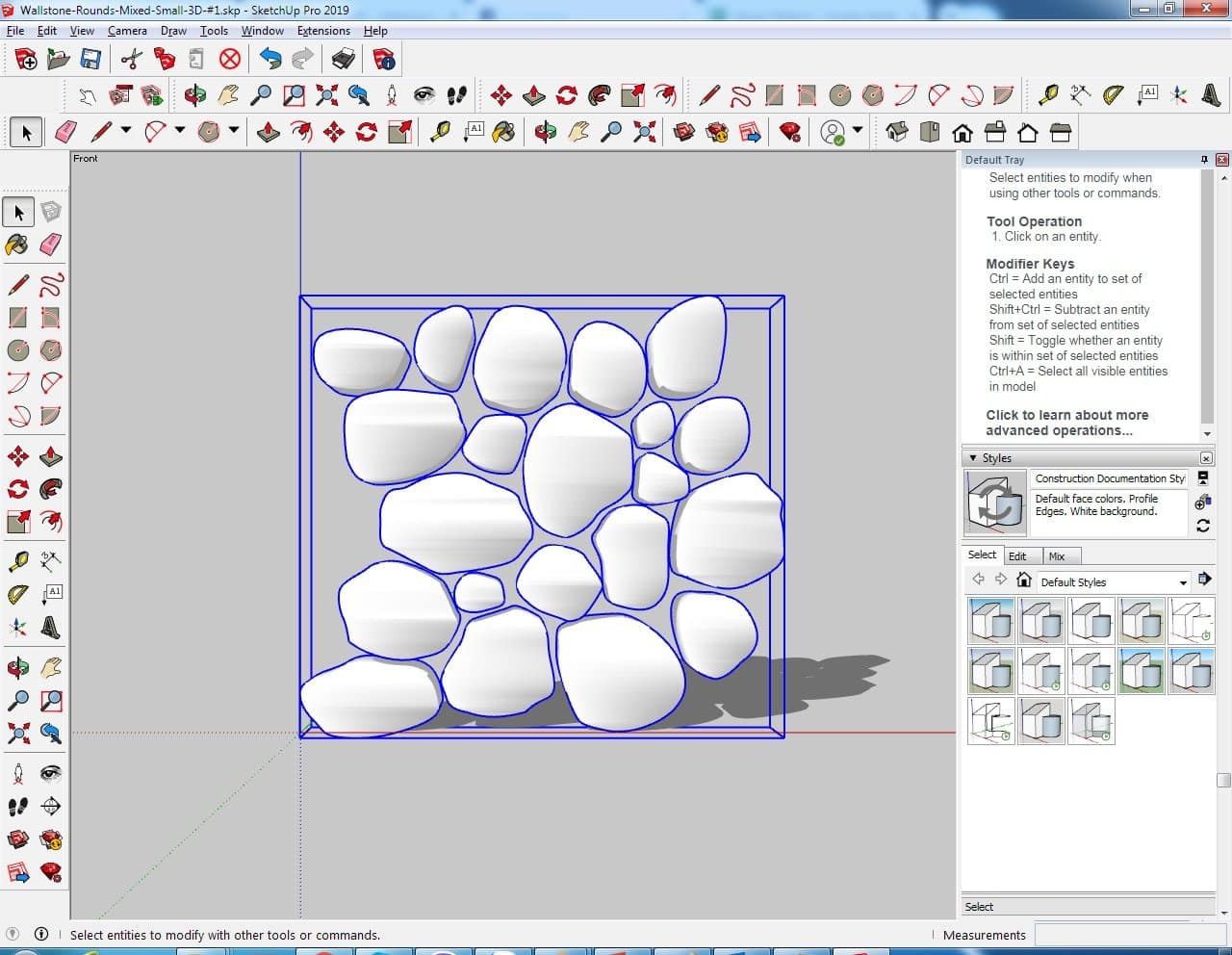Open the signed-in user account dropdown arrow
1232x955 pixels.
[x=857, y=131]
